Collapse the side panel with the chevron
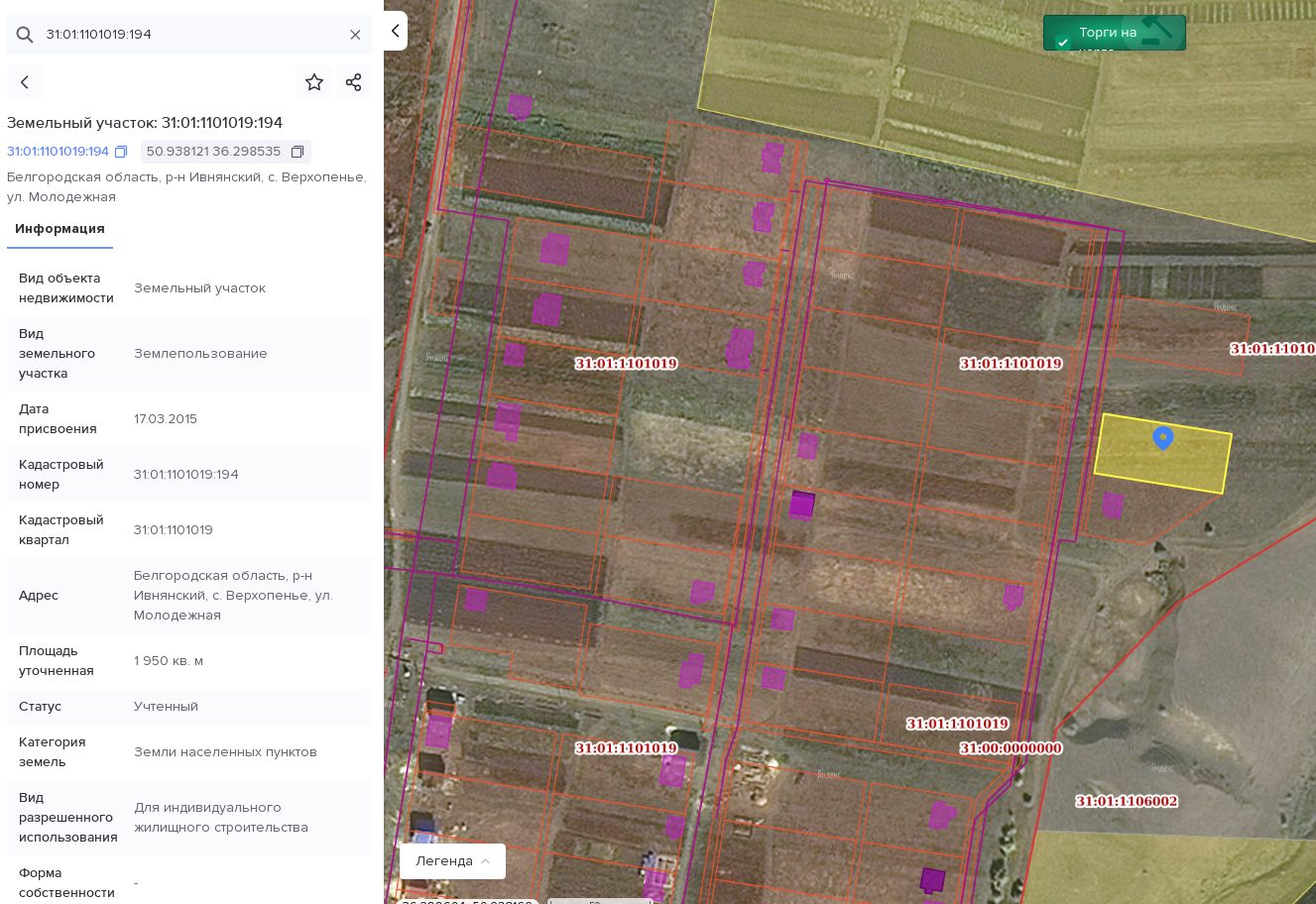 click(396, 31)
